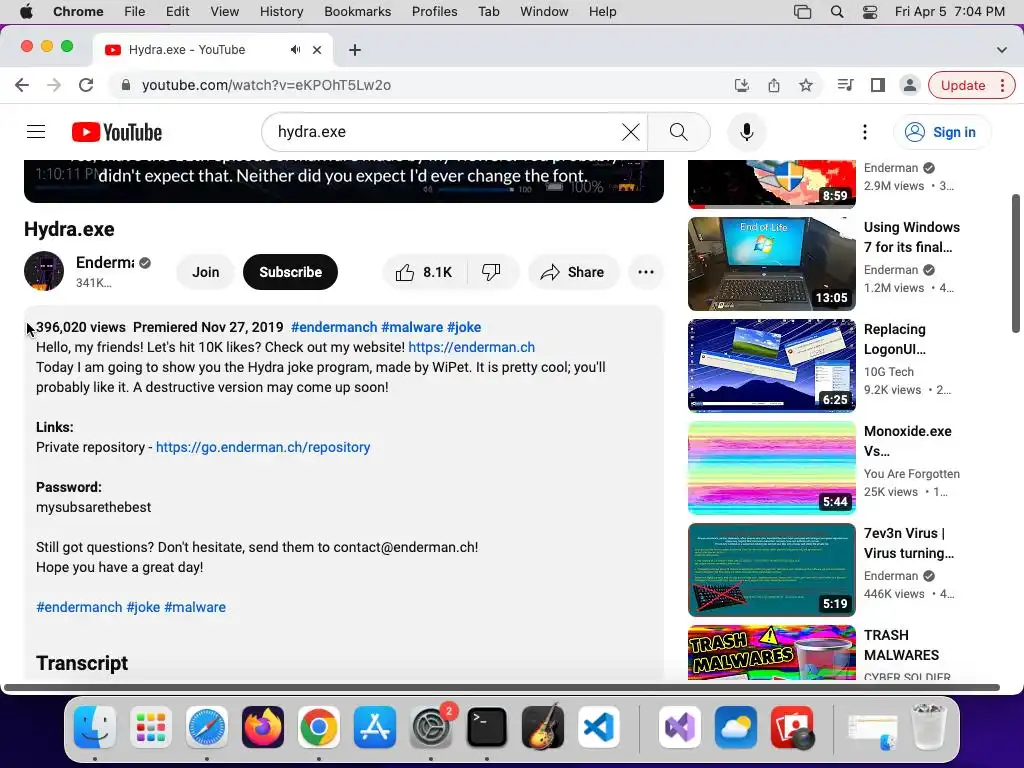This screenshot has height=768, width=1024.
Task: Open the History menu
Action: (x=281, y=12)
